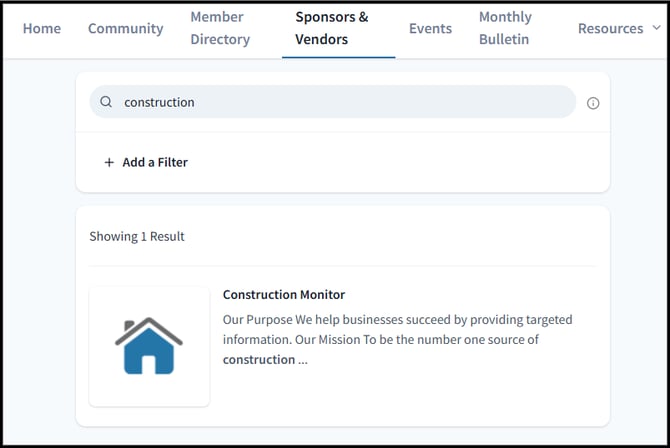
Task: Click the "Showing 1 Result" label
Action: 137,237
